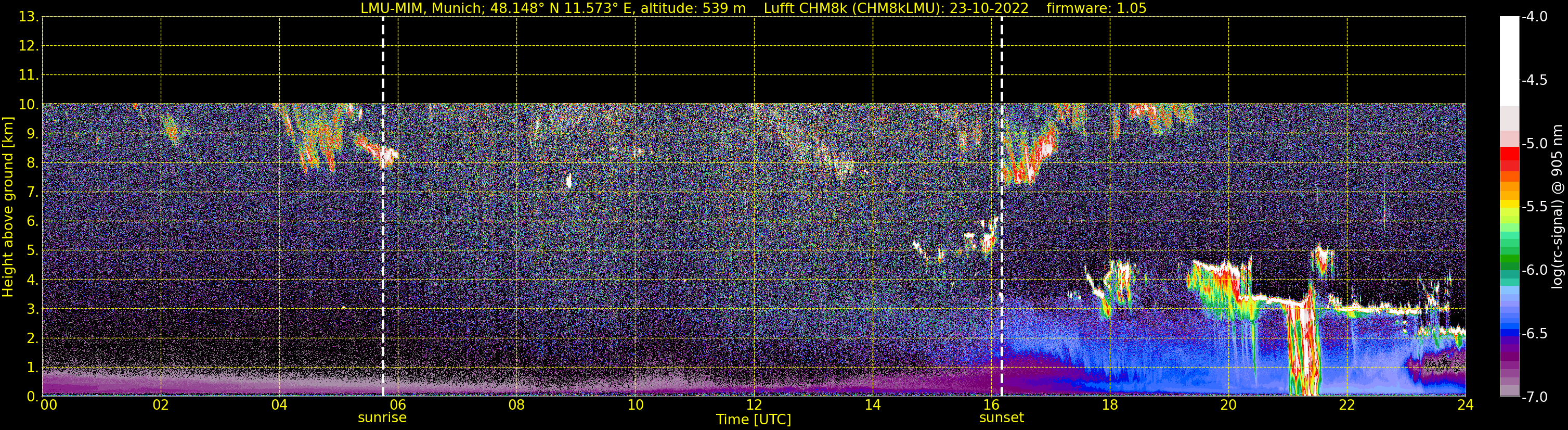Click the '04' time axis tick label
The image size is (1568, 430).
click(x=279, y=405)
